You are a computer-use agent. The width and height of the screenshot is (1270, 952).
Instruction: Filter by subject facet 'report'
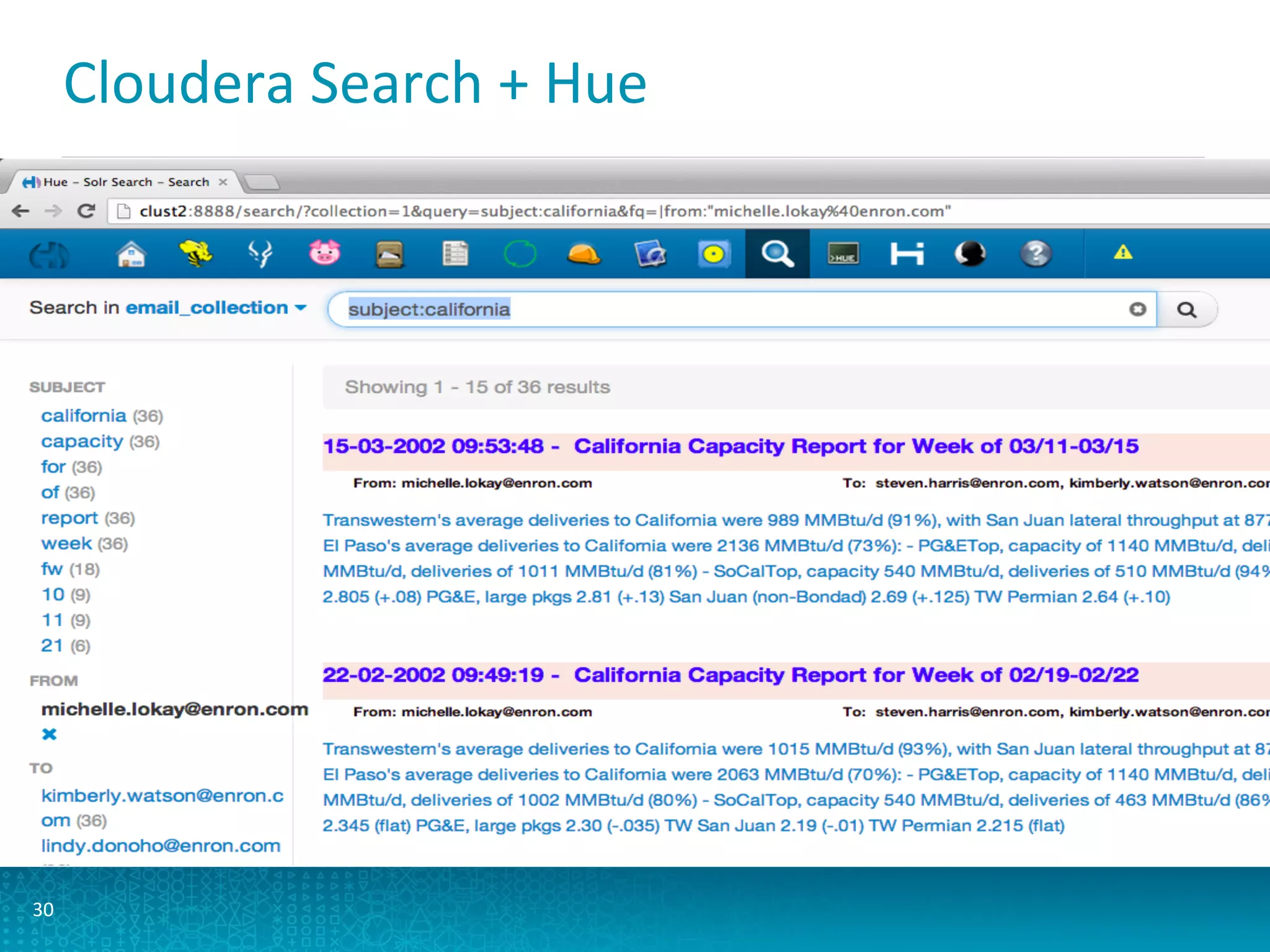(x=69, y=519)
